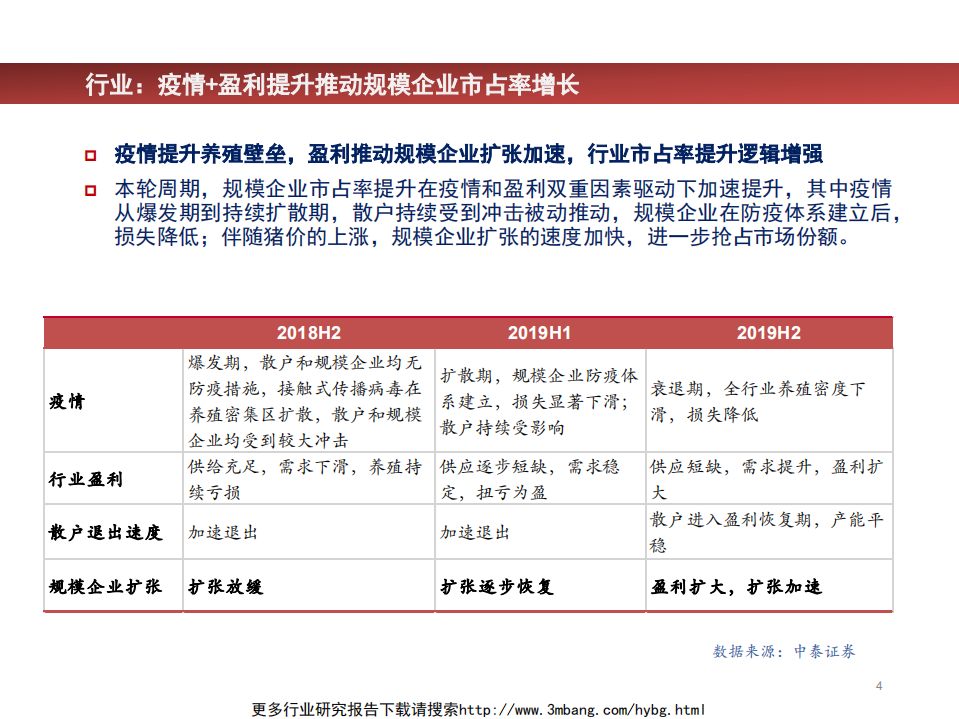The height and width of the screenshot is (719, 959).
Task: Select the 盈利扩大，扩张加速 cell
Action: click(x=740, y=587)
